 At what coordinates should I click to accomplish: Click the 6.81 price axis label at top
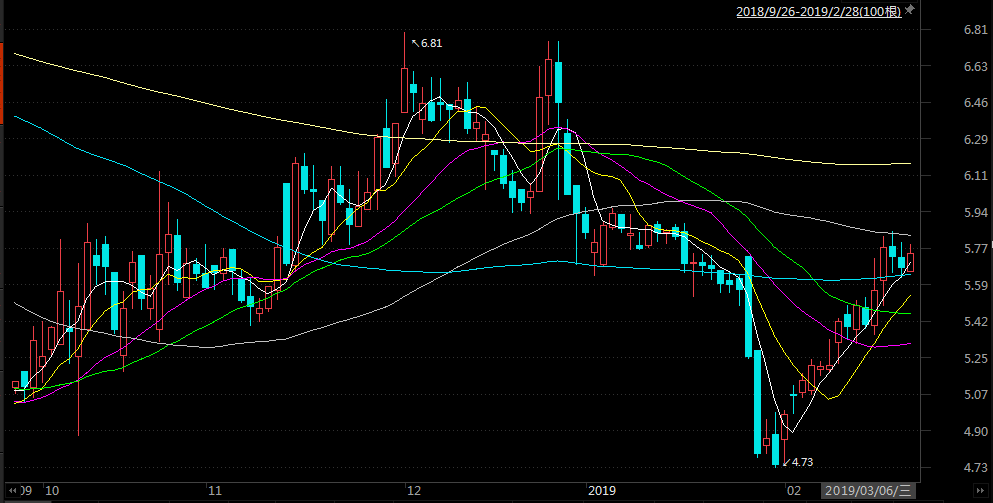coord(975,30)
